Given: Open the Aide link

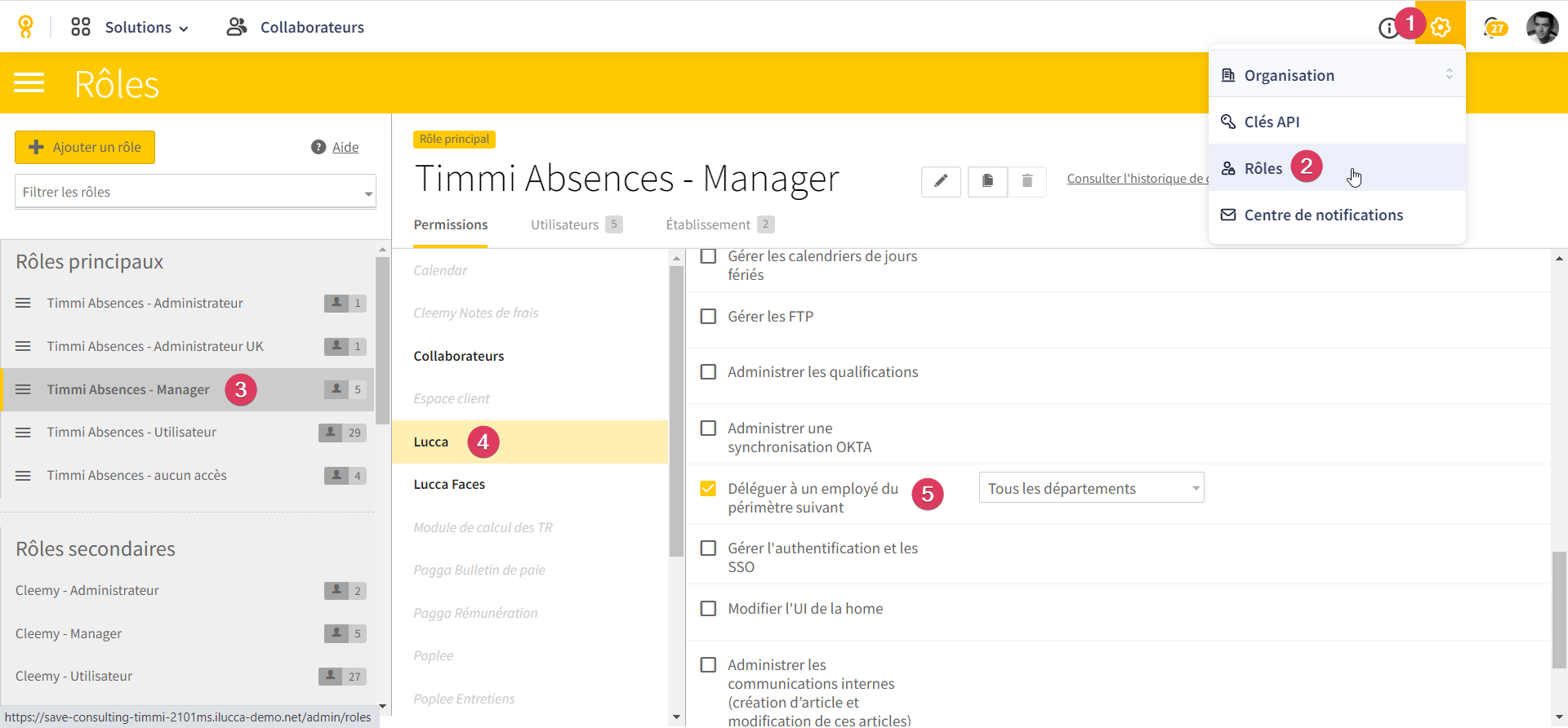Looking at the screenshot, I should tap(345, 147).
